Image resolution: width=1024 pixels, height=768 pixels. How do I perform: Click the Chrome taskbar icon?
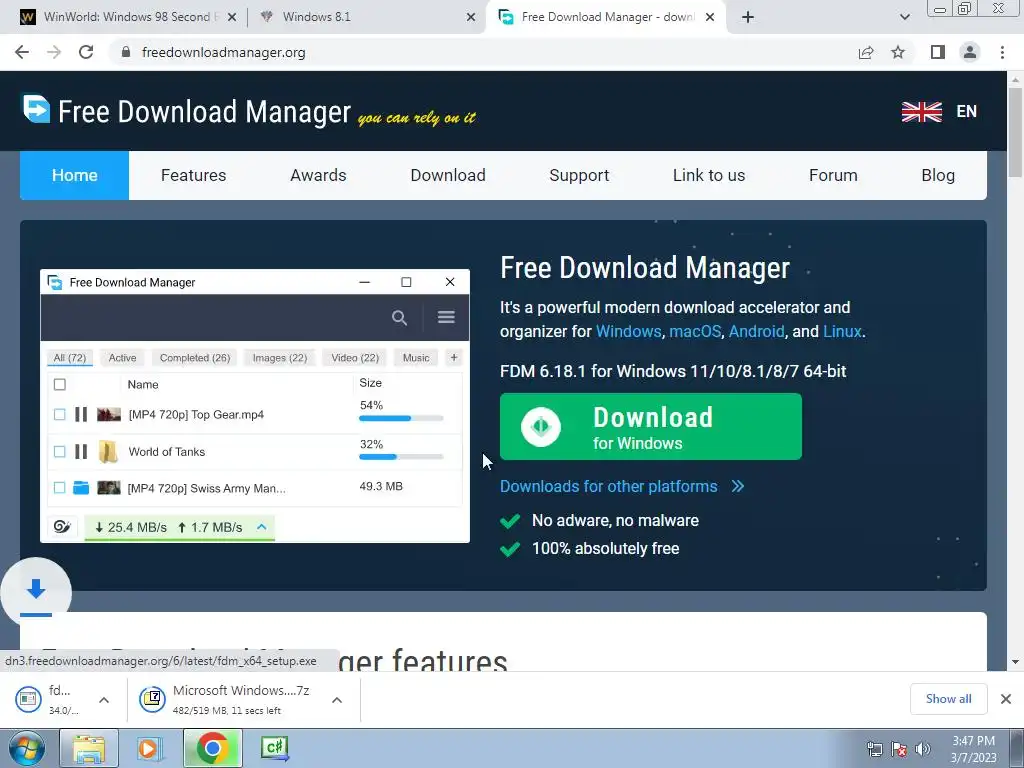pos(212,748)
